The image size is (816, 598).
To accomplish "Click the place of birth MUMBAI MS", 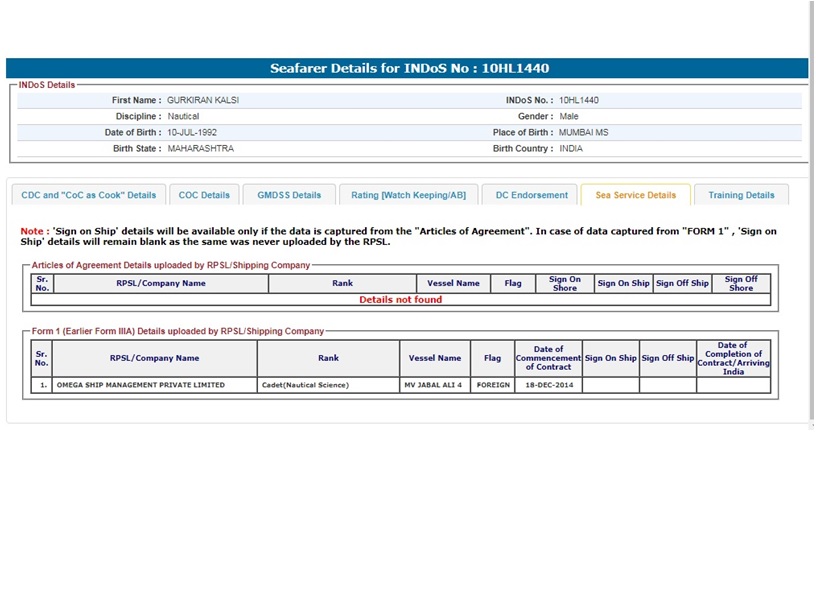I will pyautogui.click(x=583, y=133).
